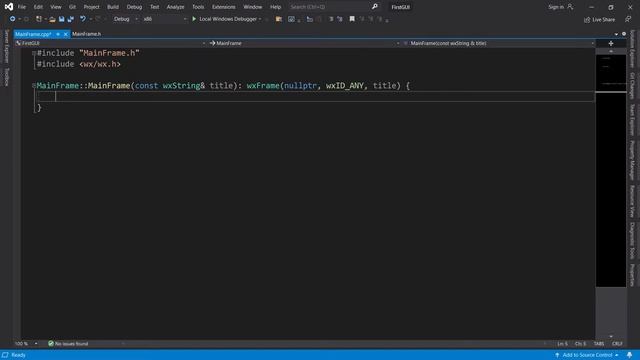Screen dimensions: 640x360
Task: Click the scroll down arrow of the editor
Action: pos(611,336)
